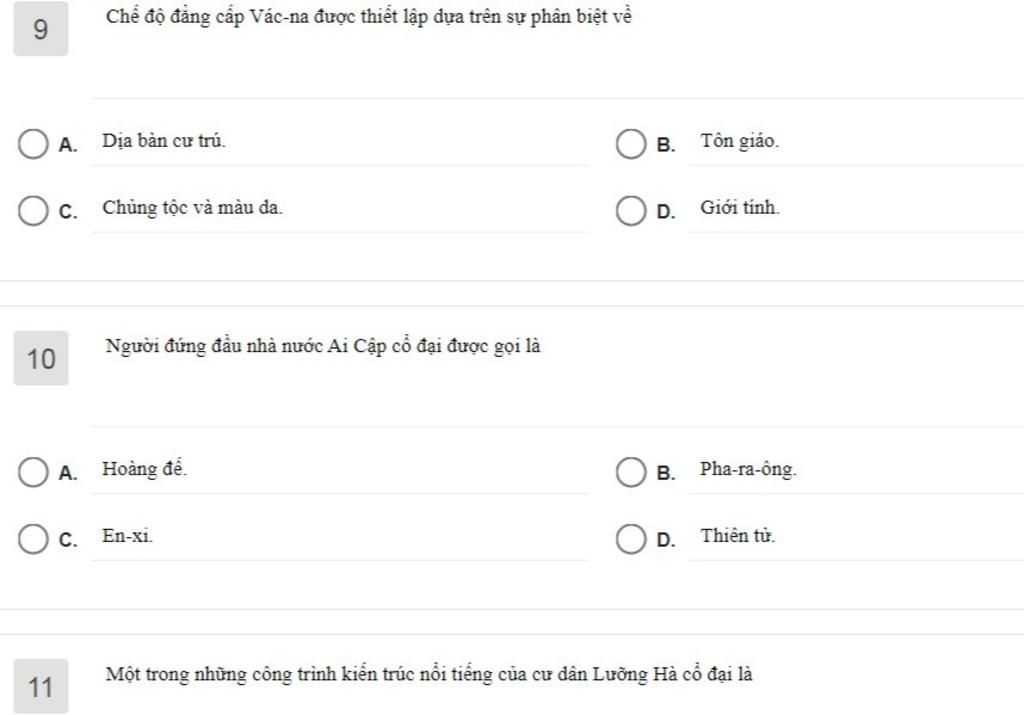
Task: Click question 11 text about Lưỡng Hà
Action: 428,674
